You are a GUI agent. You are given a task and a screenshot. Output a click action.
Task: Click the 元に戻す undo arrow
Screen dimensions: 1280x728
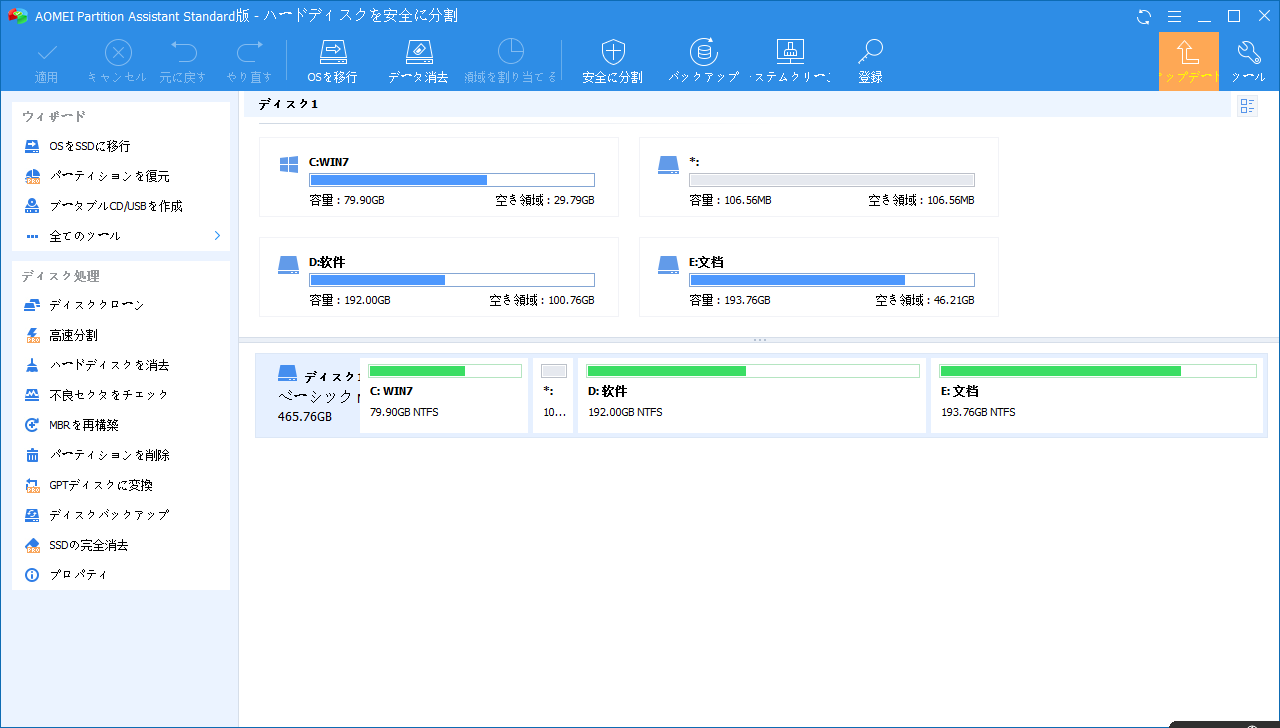(183, 53)
